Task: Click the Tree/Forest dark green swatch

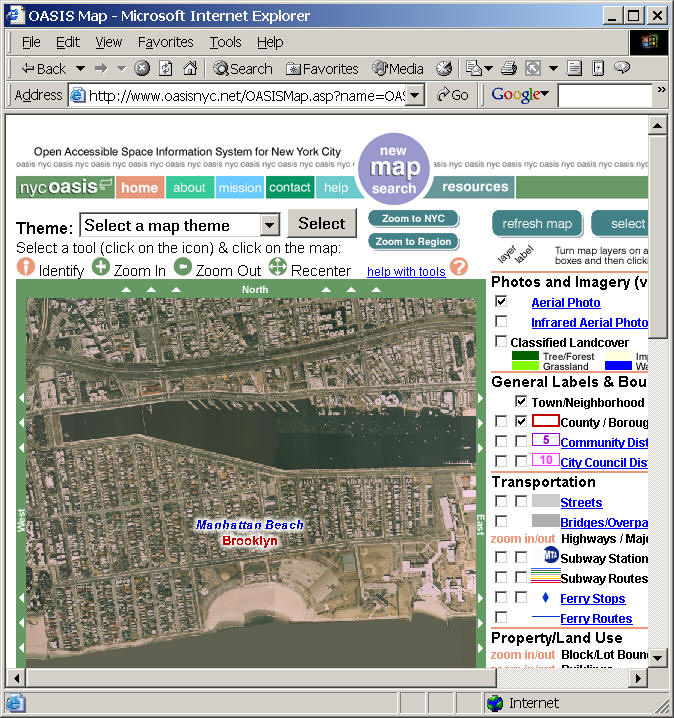Action: 525,356
